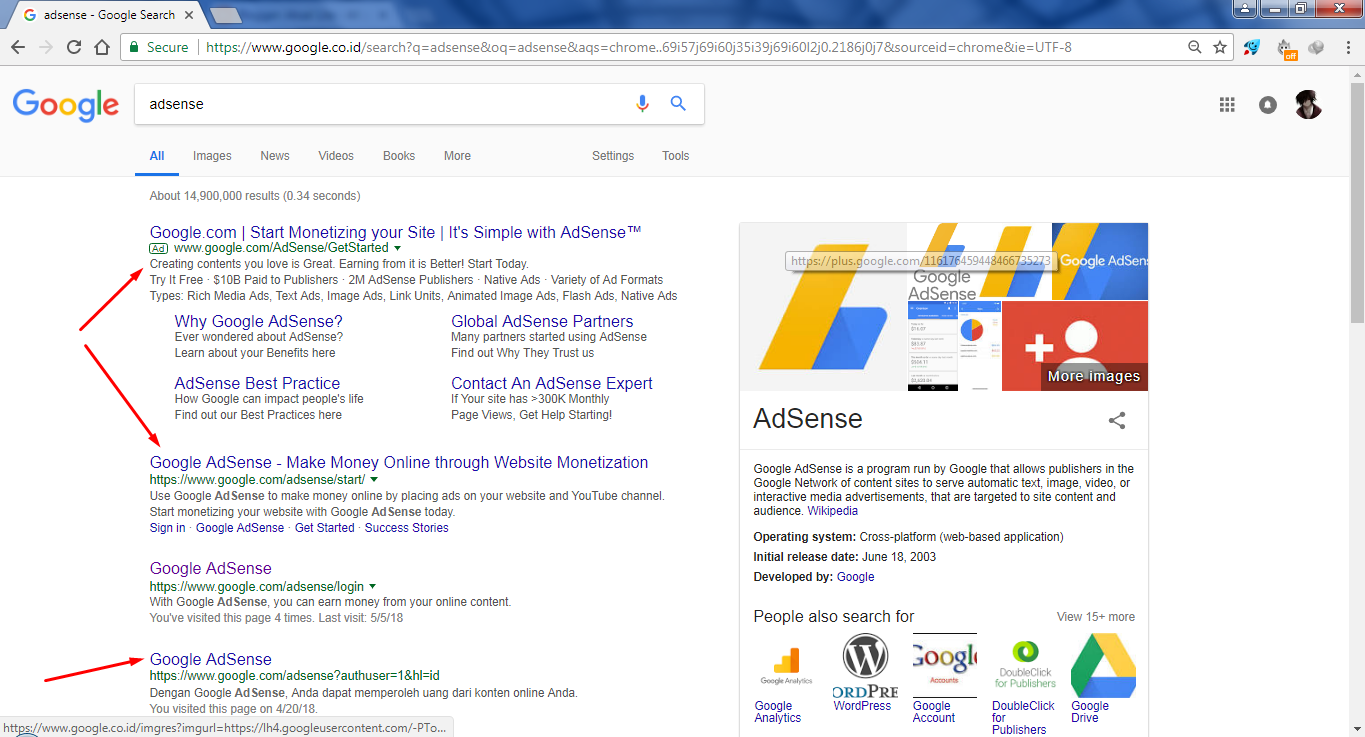Click the AdSense Best Practice sitelink
The height and width of the screenshot is (737, 1365).
(x=259, y=382)
